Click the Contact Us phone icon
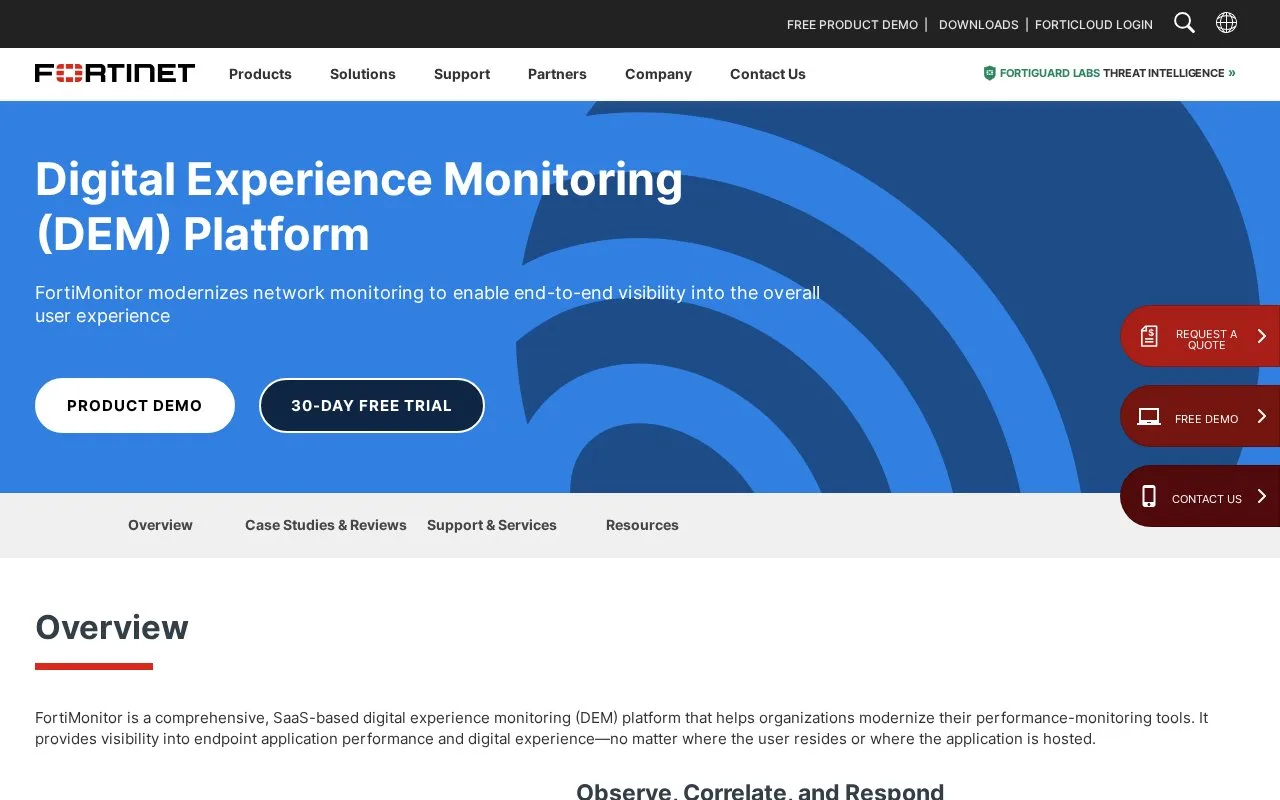The width and height of the screenshot is (1280, 800). pyautogui.click(x=1149, y=496)
